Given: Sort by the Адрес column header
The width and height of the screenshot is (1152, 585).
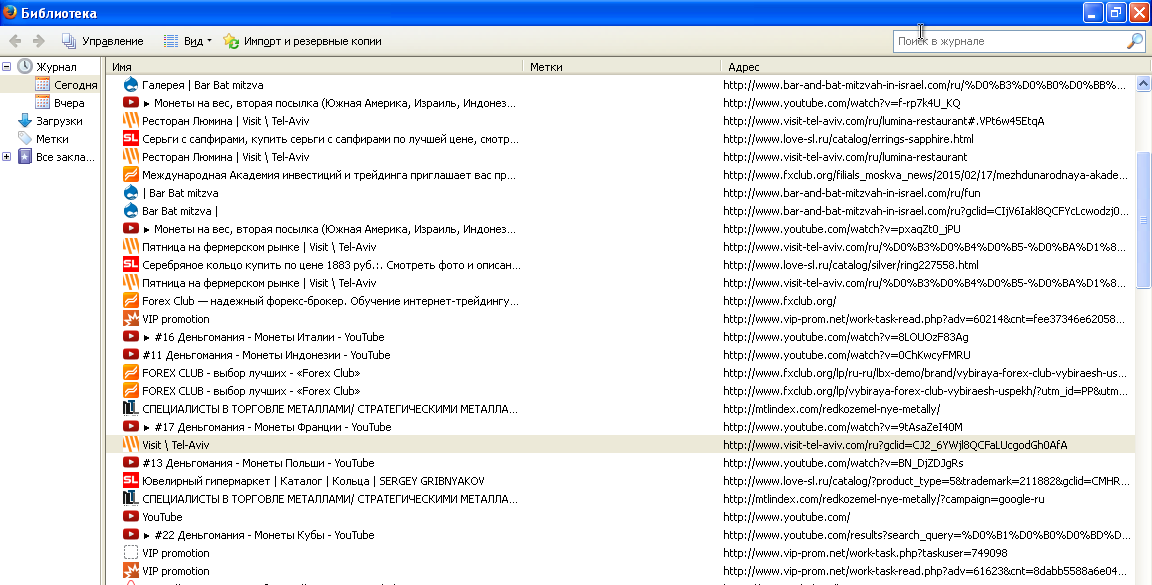Looking at the screenshot, I should [x=928, y=67].
